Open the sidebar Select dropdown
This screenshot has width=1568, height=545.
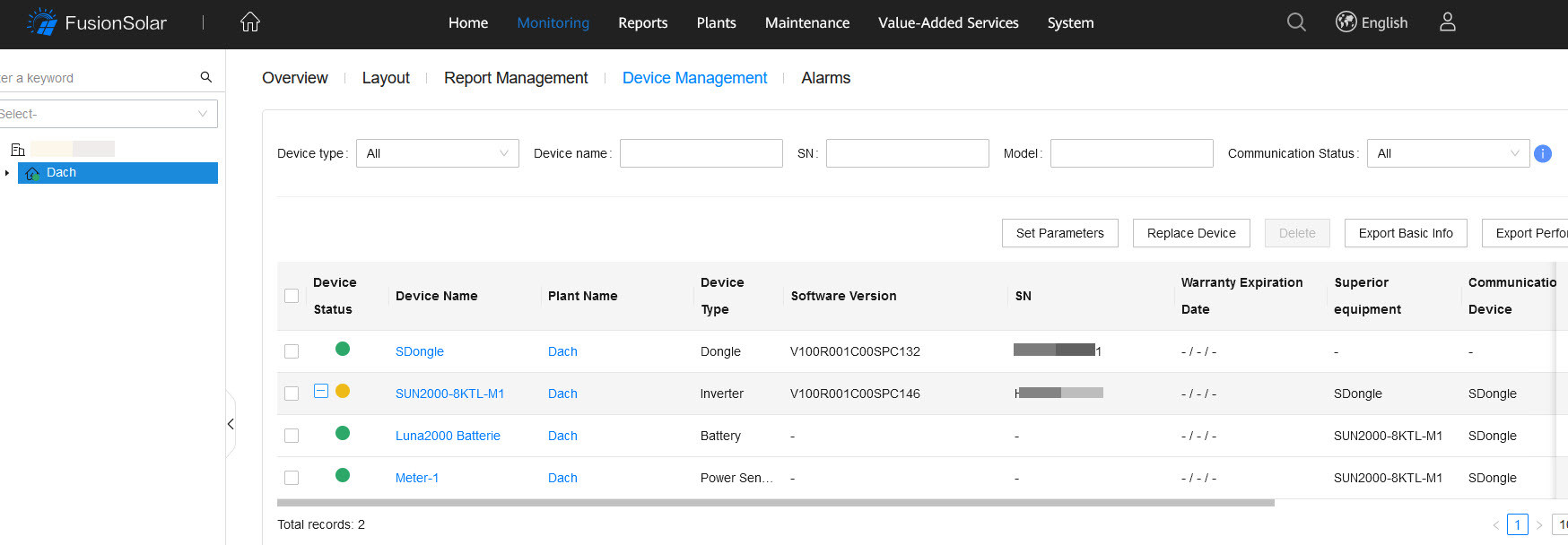(108, 114)
